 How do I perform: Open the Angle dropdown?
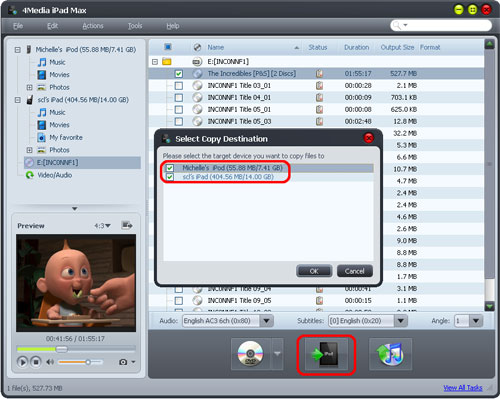coord(476,321)
